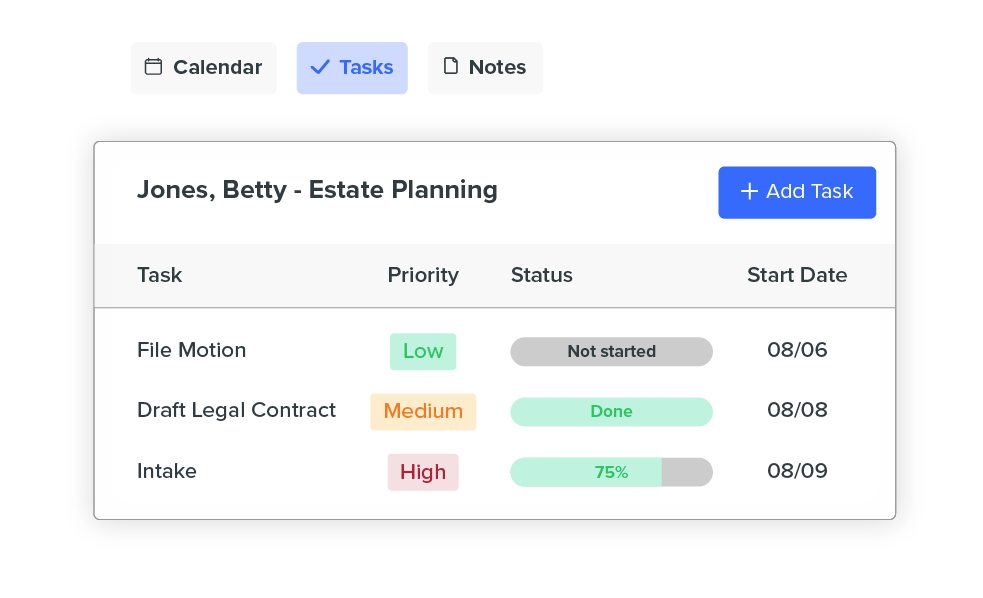983x598 pixels.
Task: Select the Low priority badge for File Motion
Action: (422, 351)
